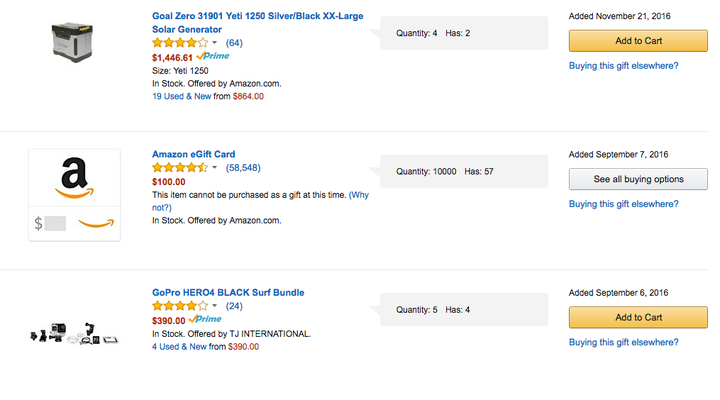Open Goal Zero 31901 Yeti 1250 product title link
The width and height of the screenshot is (720, 400).
coord(258,23)
